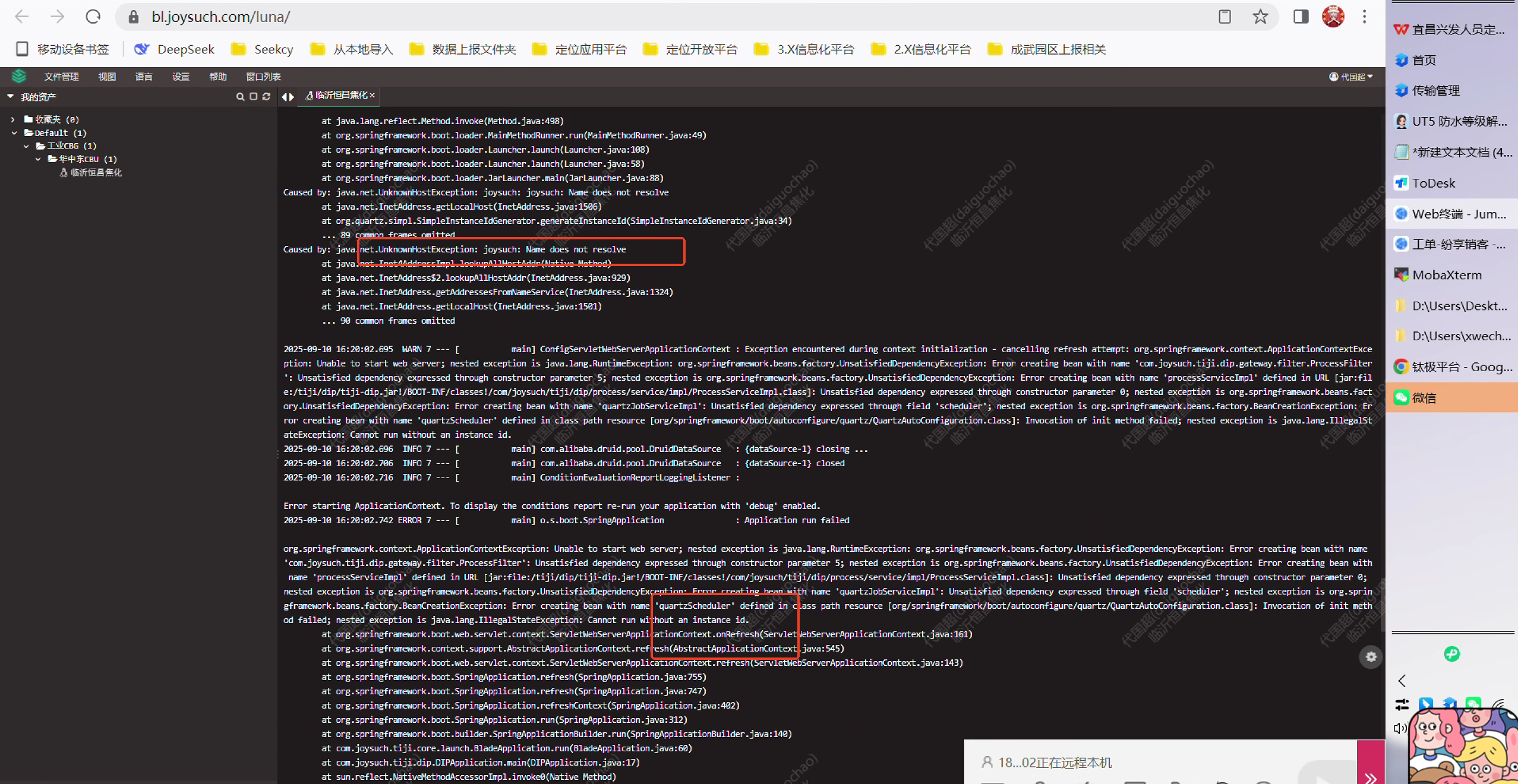The height and width of the screenshot is (784, 1518).
Task: Switch to the 工单-纷享销客 Chrome window
Action: pos(1452,244)
